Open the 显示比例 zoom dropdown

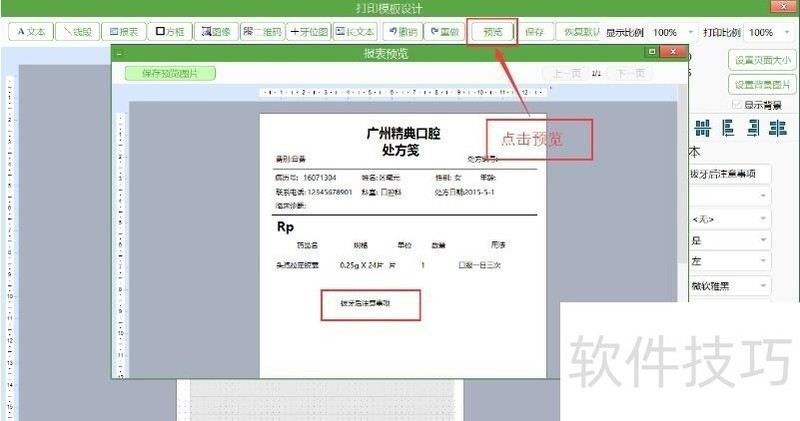click(672, 32)
